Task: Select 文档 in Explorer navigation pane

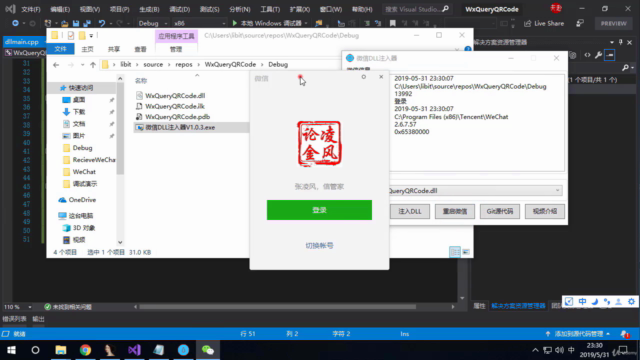Action: pos(79,124)
